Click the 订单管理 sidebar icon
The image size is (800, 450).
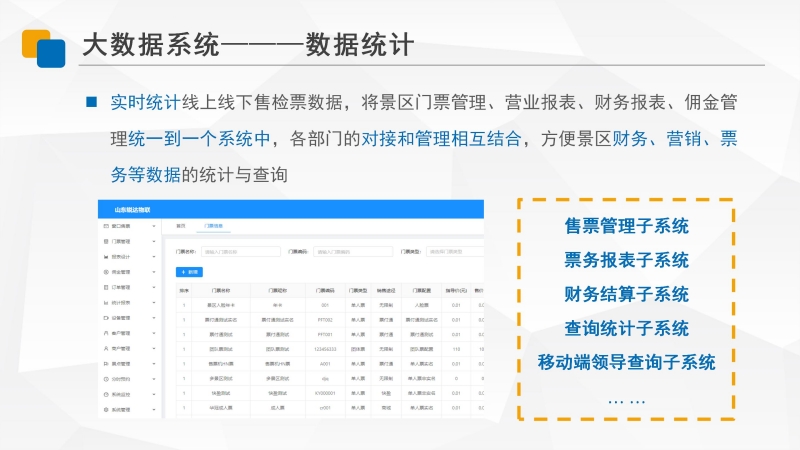106,287
